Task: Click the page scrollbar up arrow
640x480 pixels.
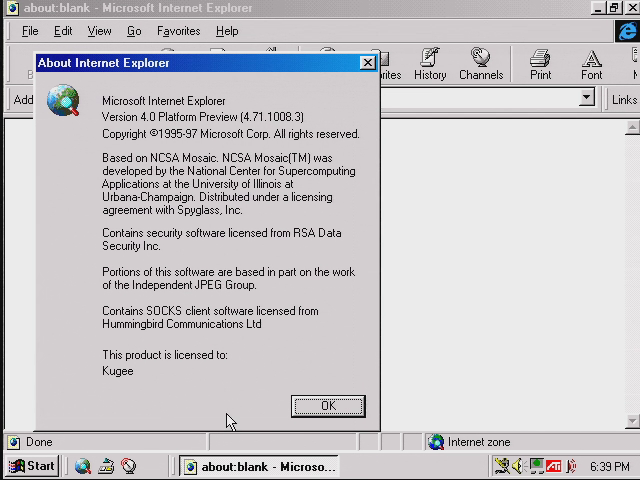Action: (x=632, y=128)
